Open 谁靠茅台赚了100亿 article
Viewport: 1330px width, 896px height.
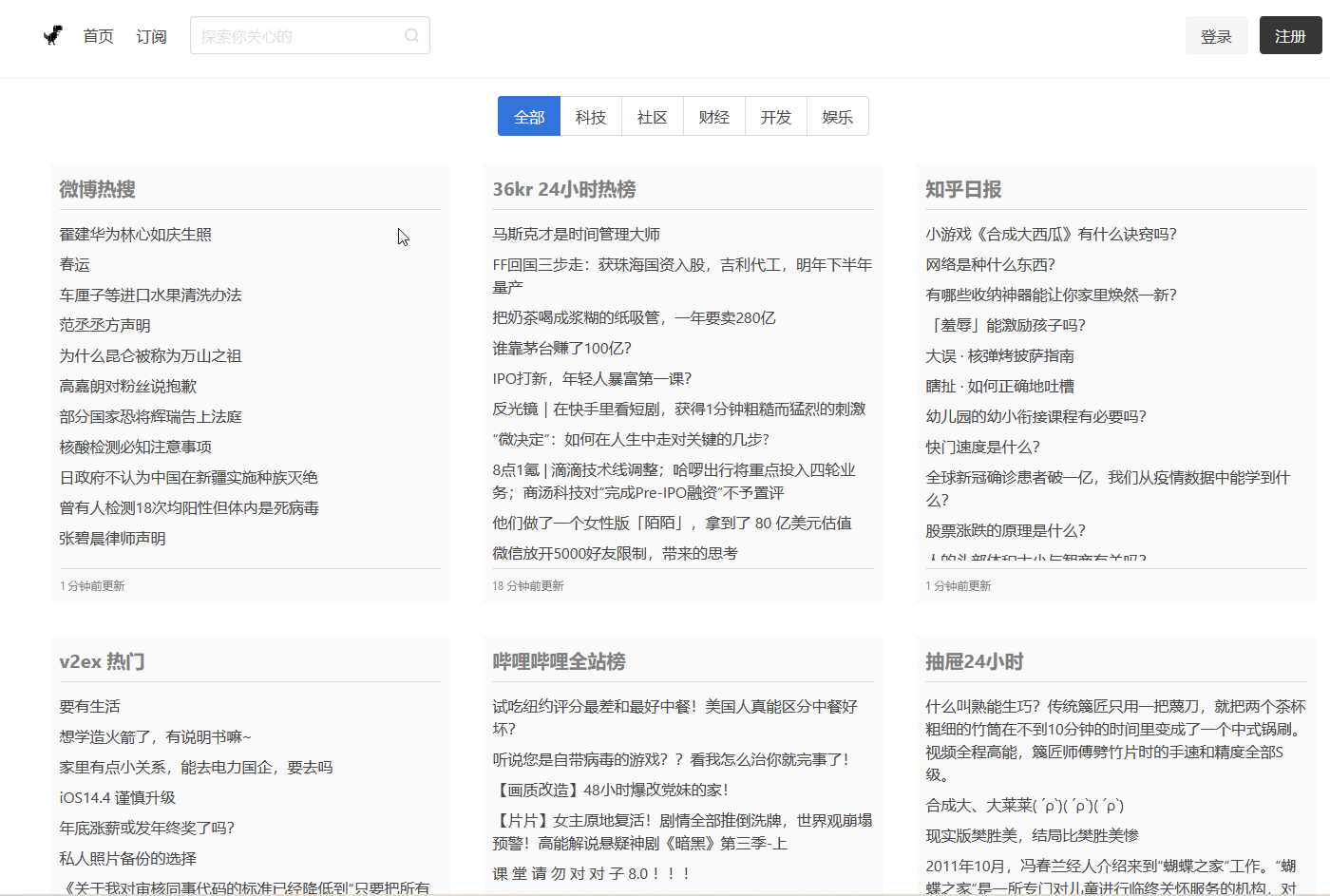(x=561, y=349)
